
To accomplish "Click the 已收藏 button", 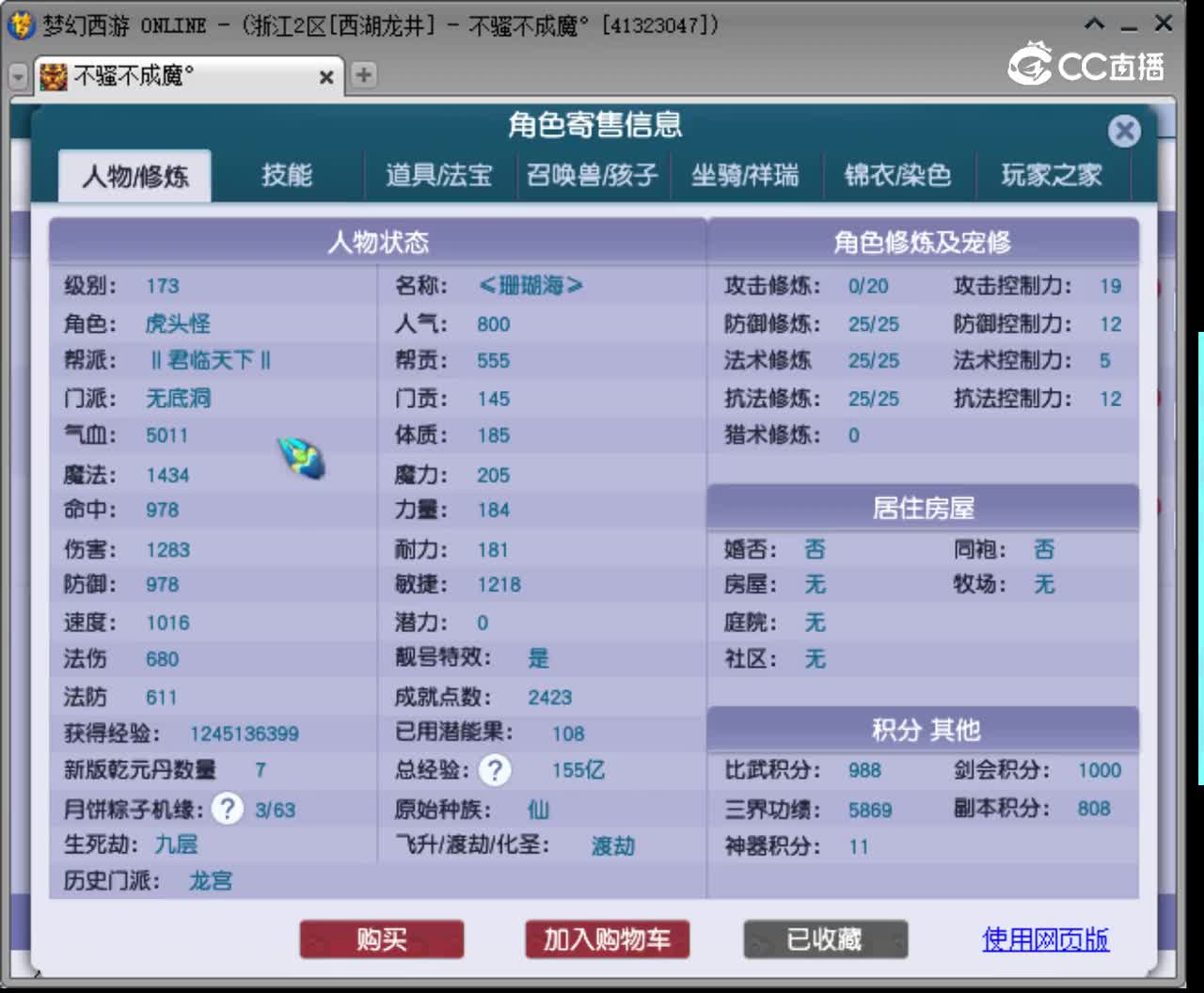I will tap(825, 939).
